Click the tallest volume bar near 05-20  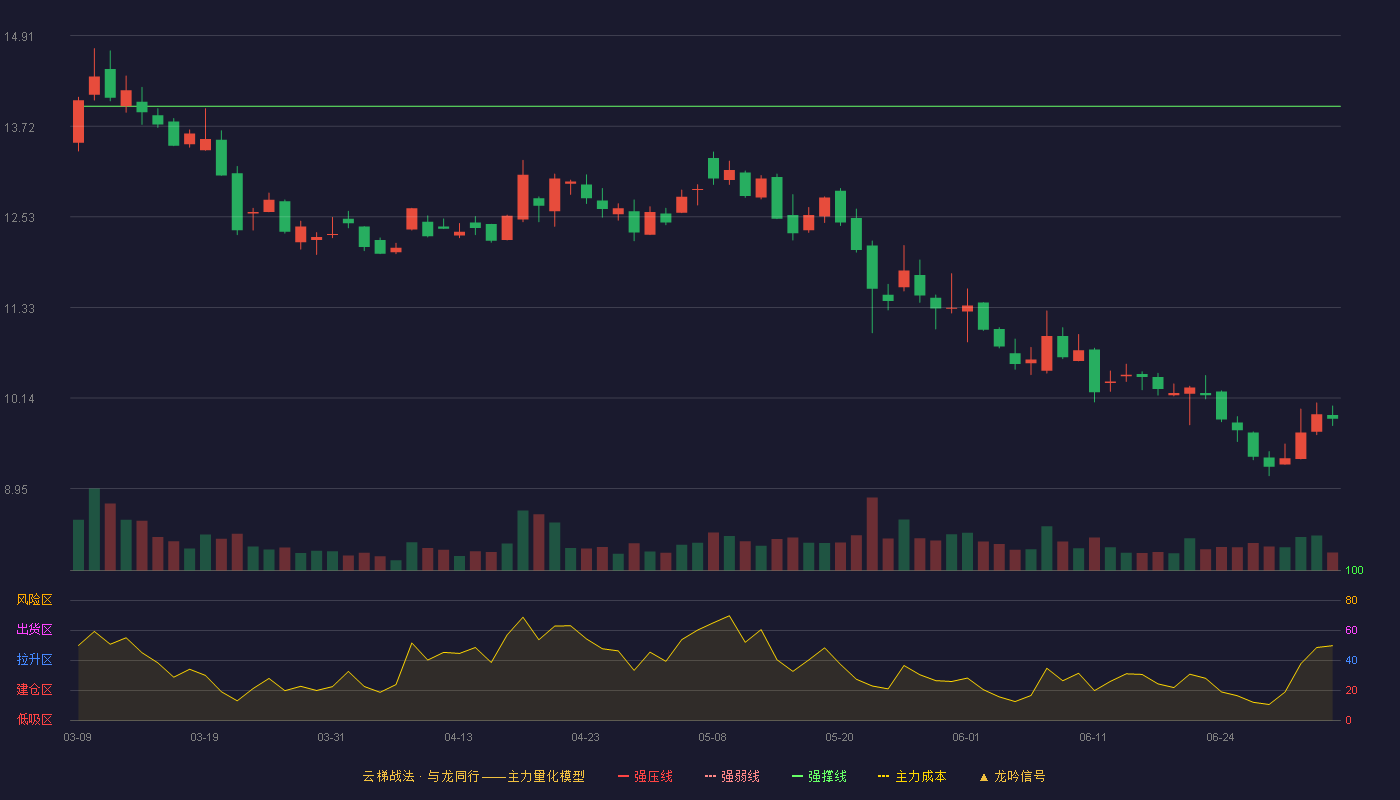[x=872, y=534]
